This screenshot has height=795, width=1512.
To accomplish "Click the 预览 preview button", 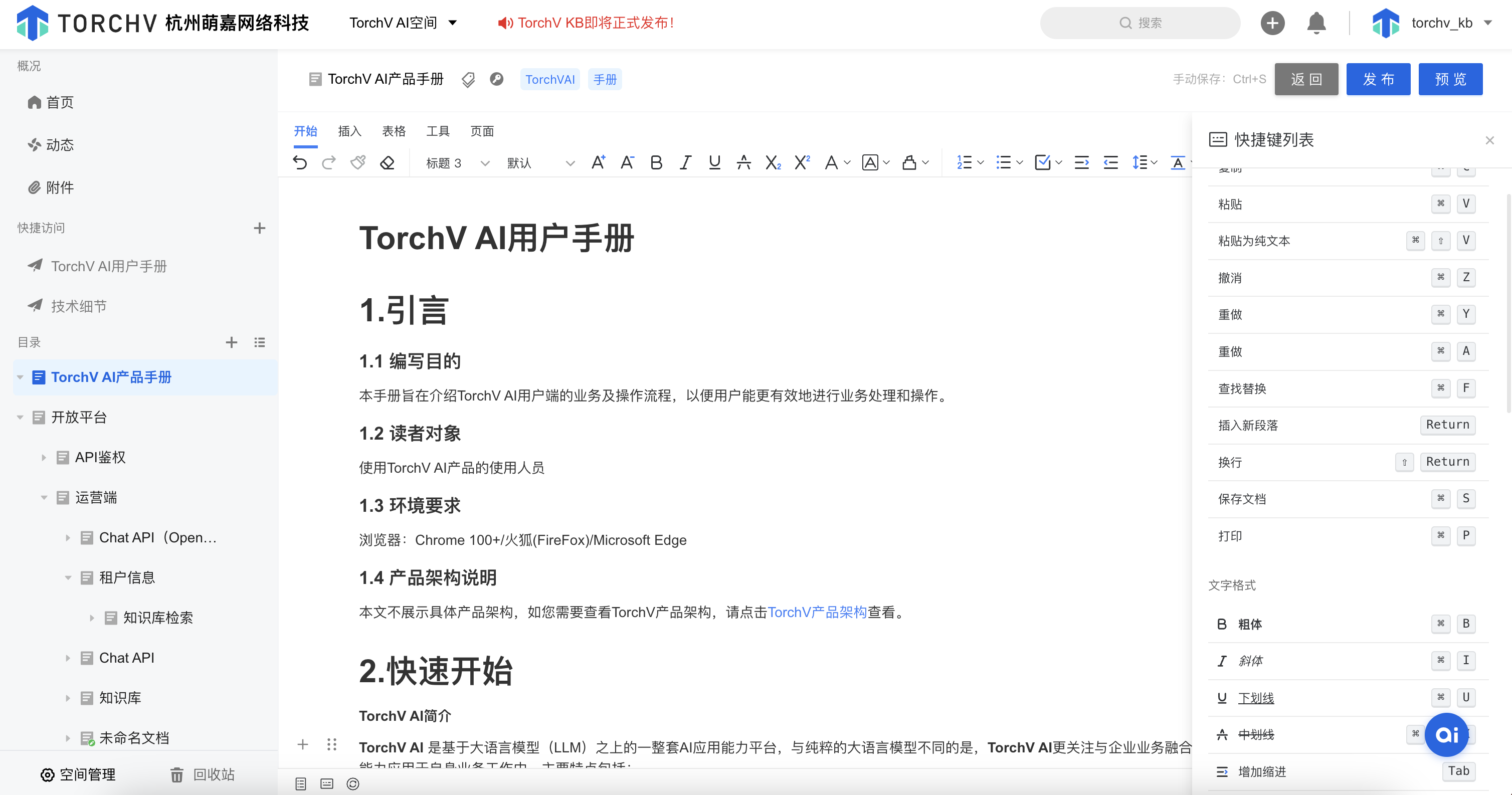I will (1450, 79).
